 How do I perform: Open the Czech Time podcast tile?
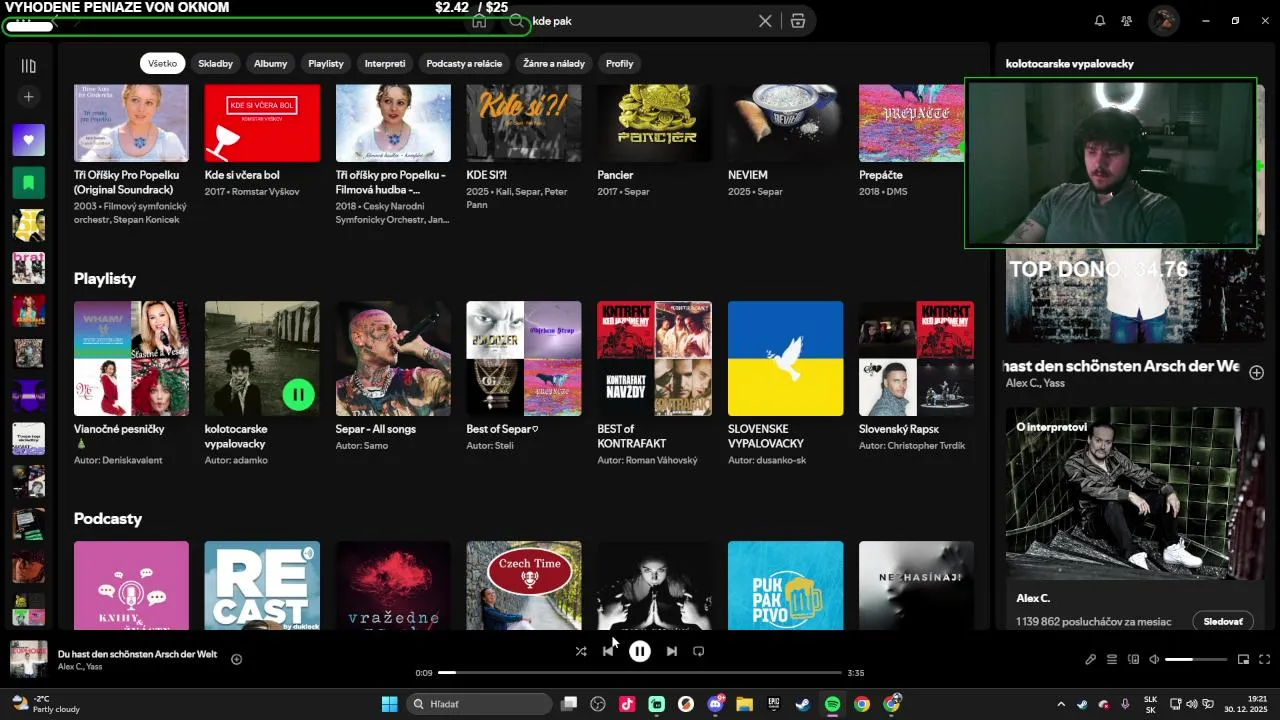pyautogui.click(x=524, y=585)
